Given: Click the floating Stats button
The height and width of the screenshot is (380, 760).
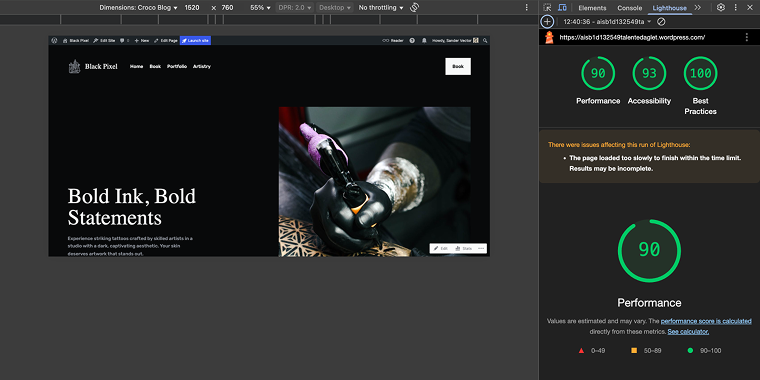Looking at the screenshot, I should (464, 248).
